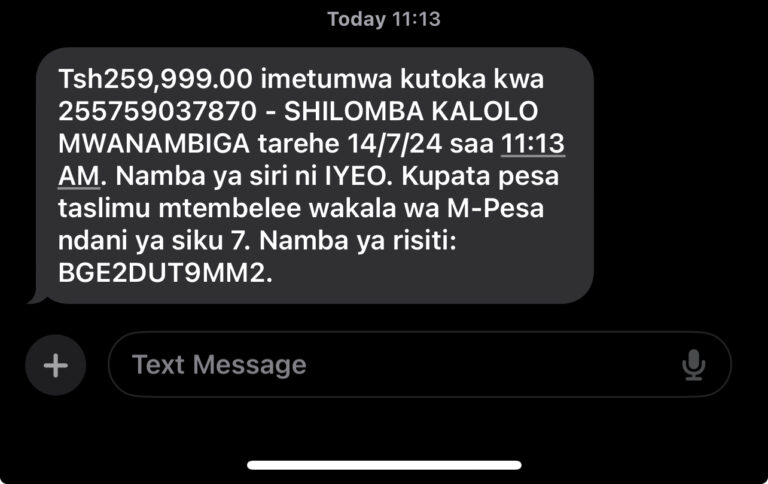Tap the microphone dictation icon
The height and width of the screenshot is (484, 768).
click(694, 365)
